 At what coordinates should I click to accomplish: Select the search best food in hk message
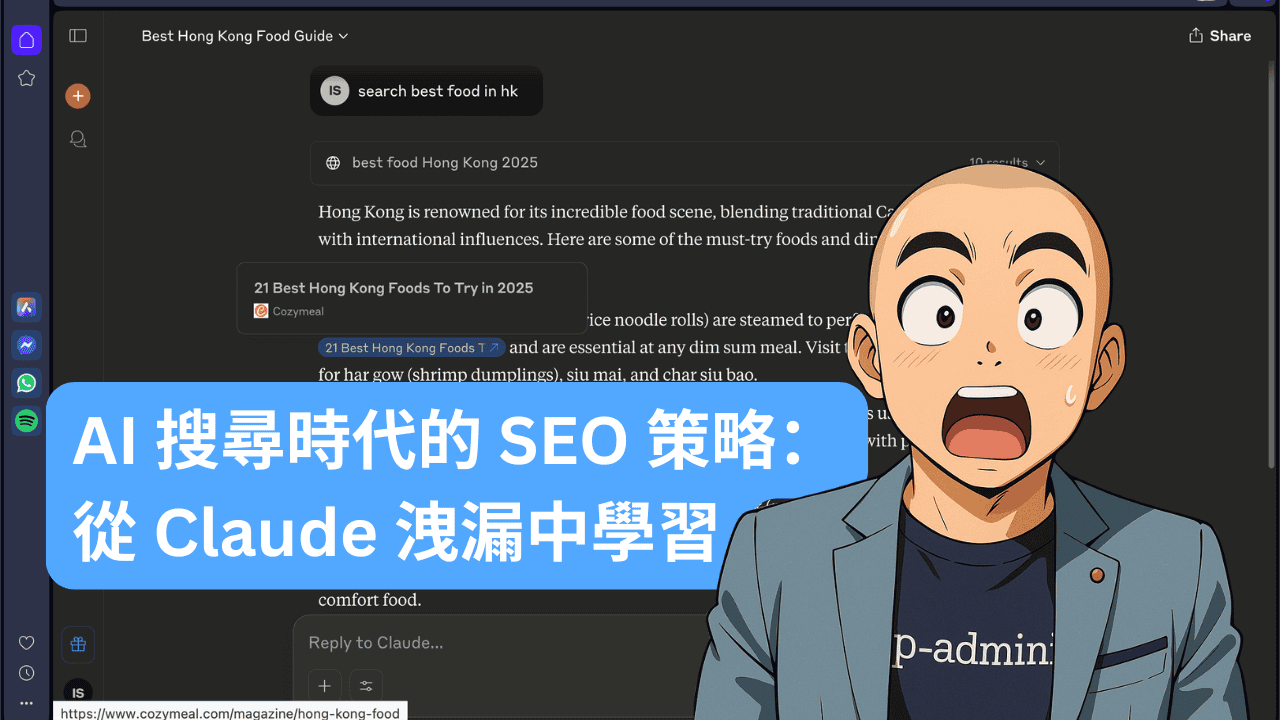[438, 91]
